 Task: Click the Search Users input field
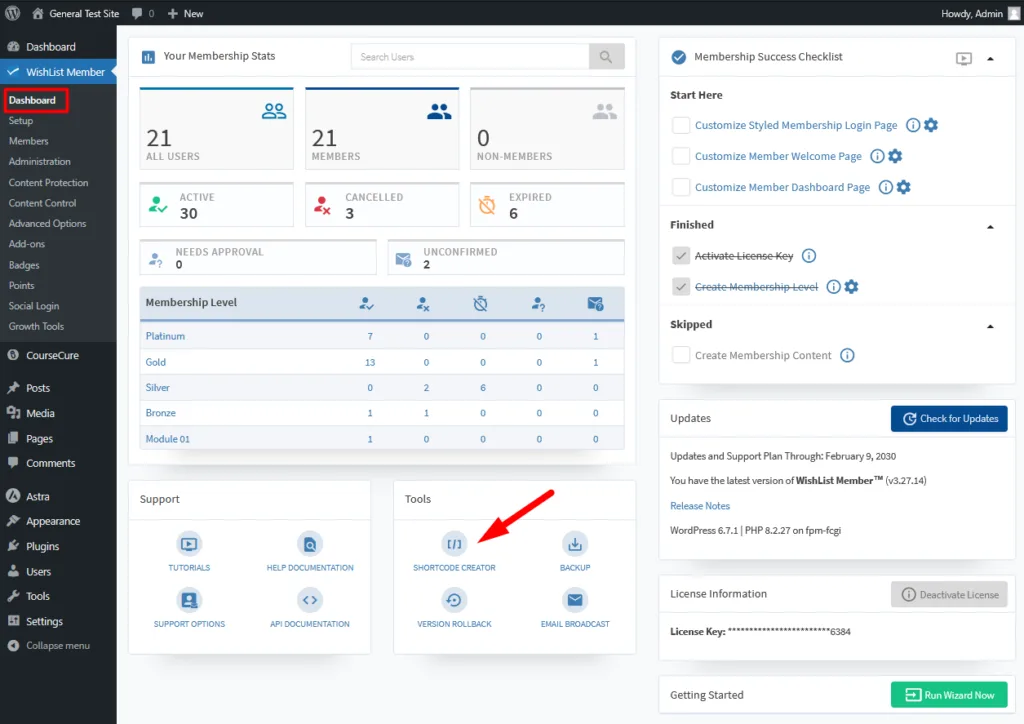[x=470, y=57]
